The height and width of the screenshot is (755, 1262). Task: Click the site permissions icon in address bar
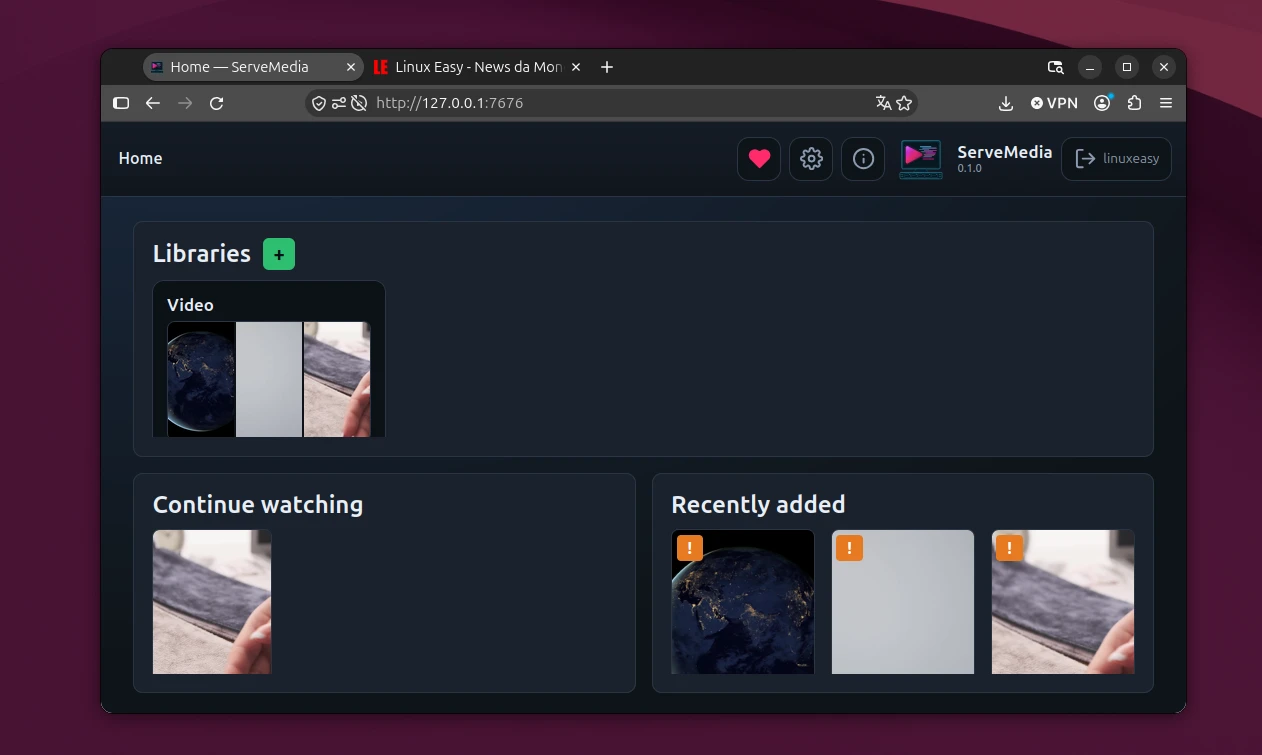pyautogui.click(x=339, y=103)
